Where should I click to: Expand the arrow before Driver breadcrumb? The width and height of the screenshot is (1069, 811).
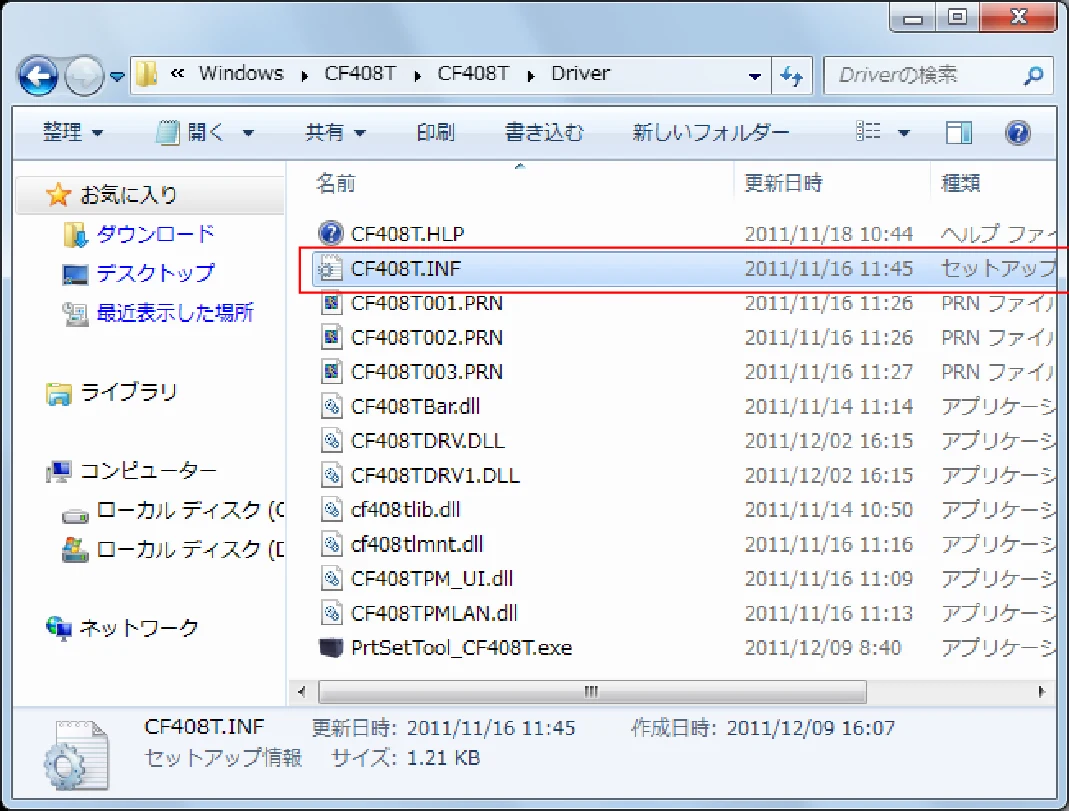[x=530, y=75]
